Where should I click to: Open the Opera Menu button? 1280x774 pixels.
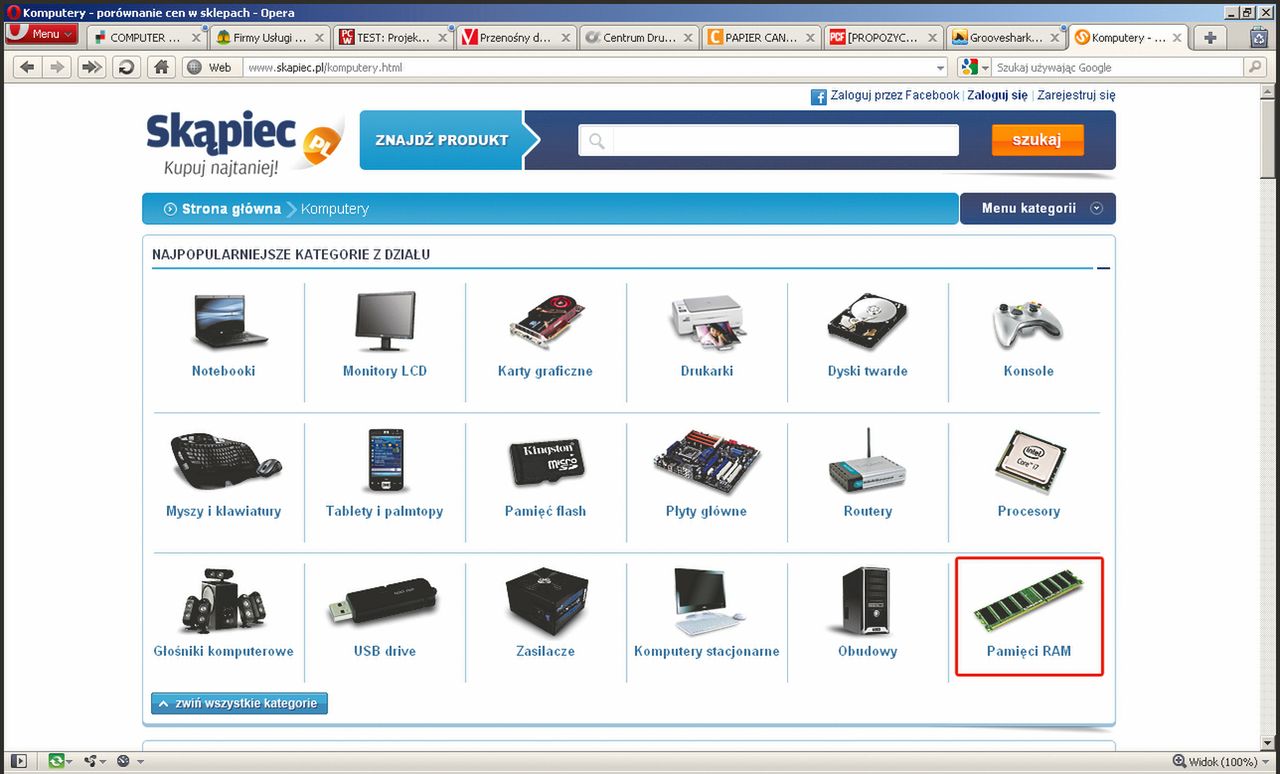[41, 34]
